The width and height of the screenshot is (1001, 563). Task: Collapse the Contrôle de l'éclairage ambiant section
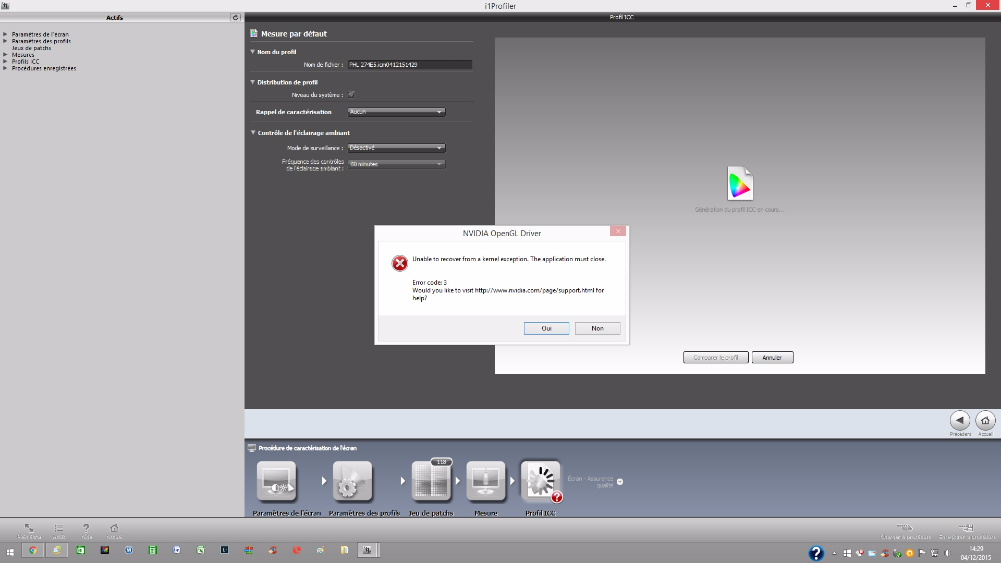252,133
